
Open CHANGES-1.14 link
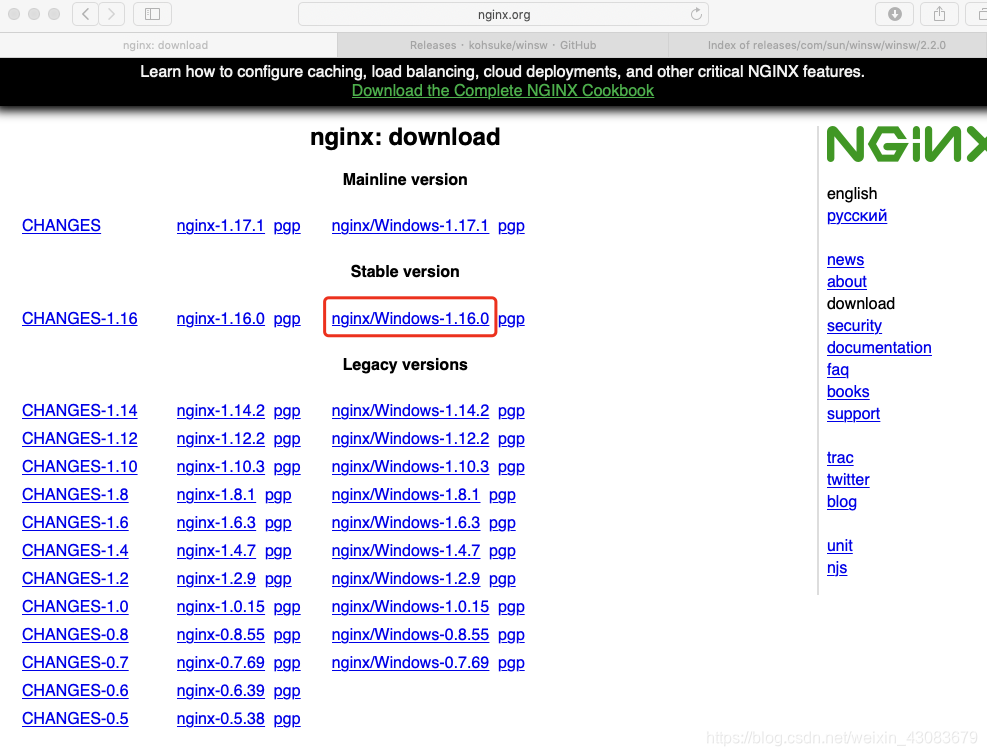[79, 410]
